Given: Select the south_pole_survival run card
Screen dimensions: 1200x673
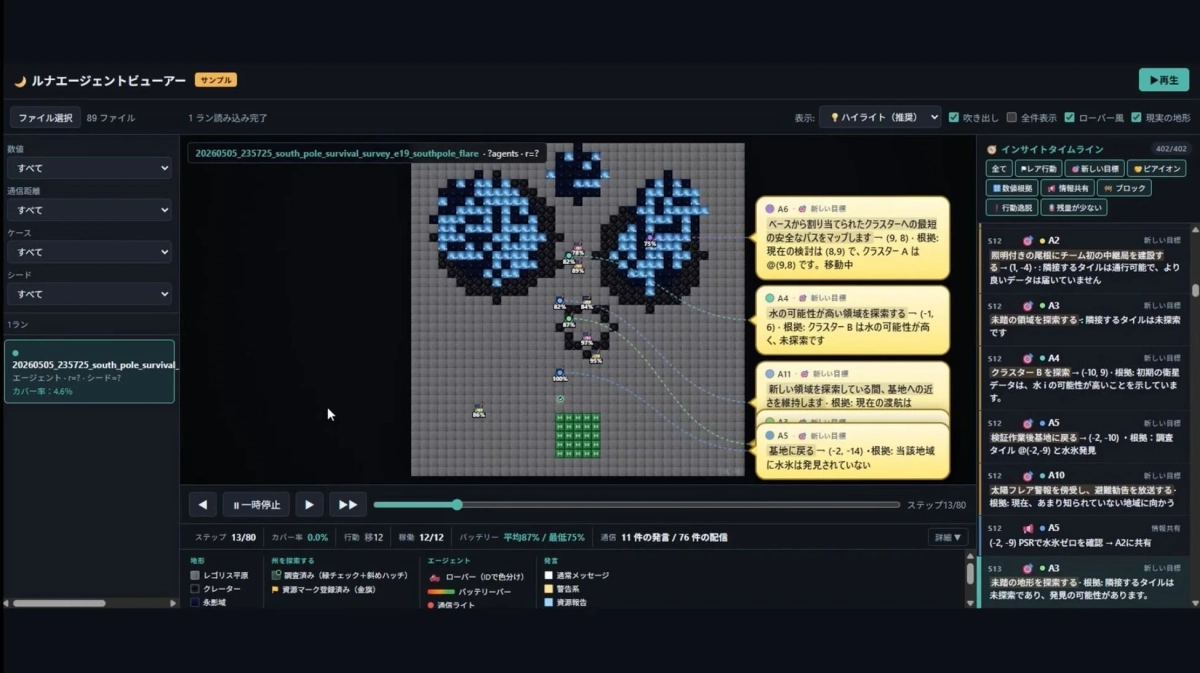Looking at the screenshot, I should (90, 371).
